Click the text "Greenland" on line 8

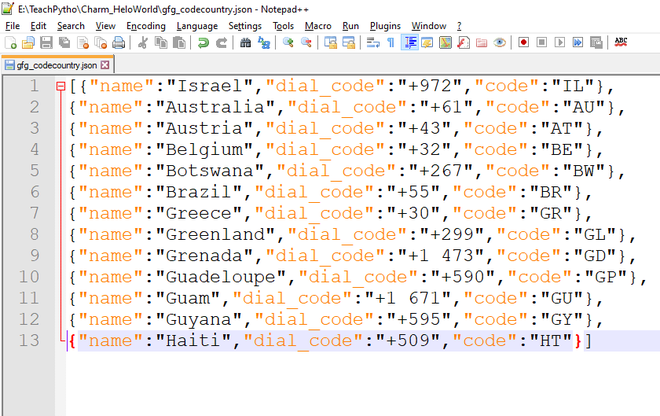[215, 234]
